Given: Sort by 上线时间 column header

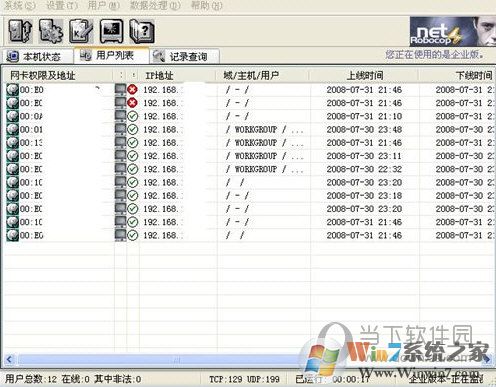Looking at the screenshot, I should pyautogui.click(x=365, y=75).
